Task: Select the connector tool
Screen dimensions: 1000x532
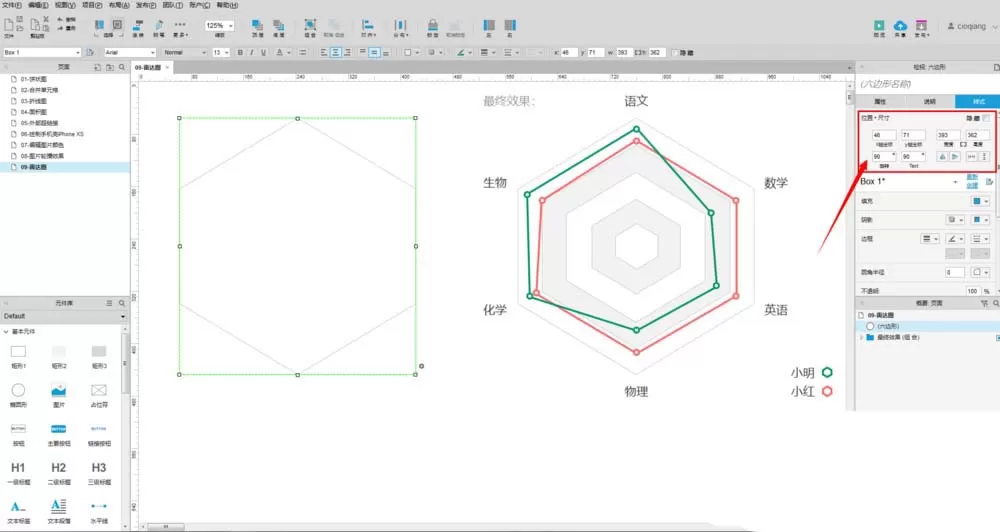Action: (x=138, y=24)
